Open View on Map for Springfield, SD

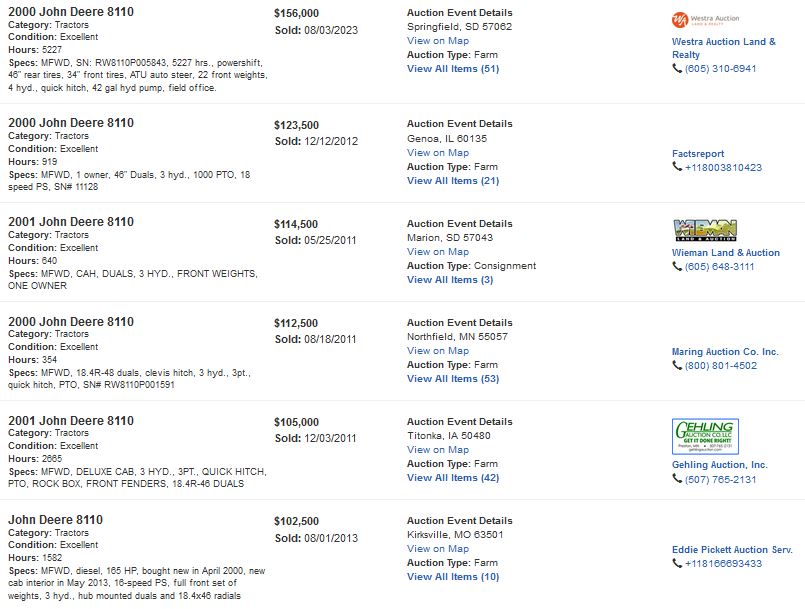(x=438, y=41)
